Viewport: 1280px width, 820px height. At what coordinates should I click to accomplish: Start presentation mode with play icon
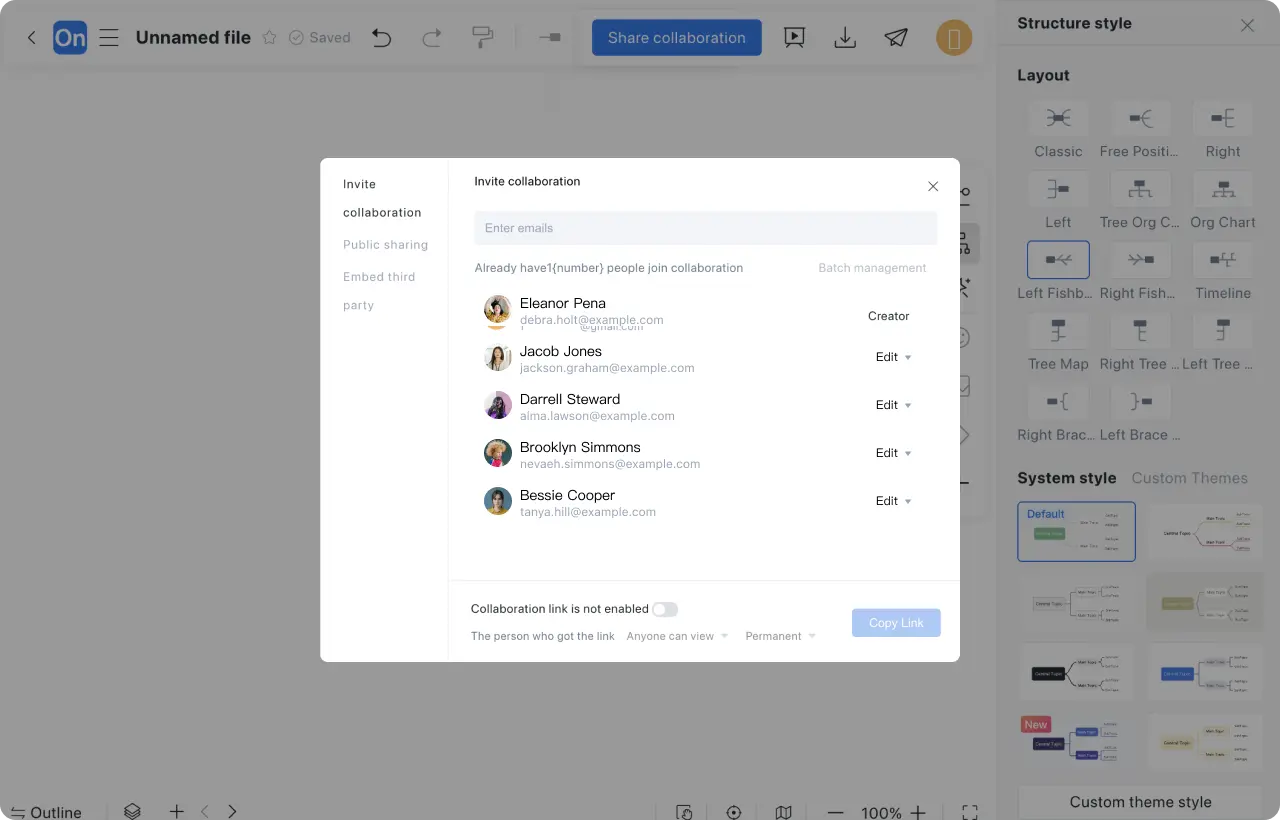794,38
